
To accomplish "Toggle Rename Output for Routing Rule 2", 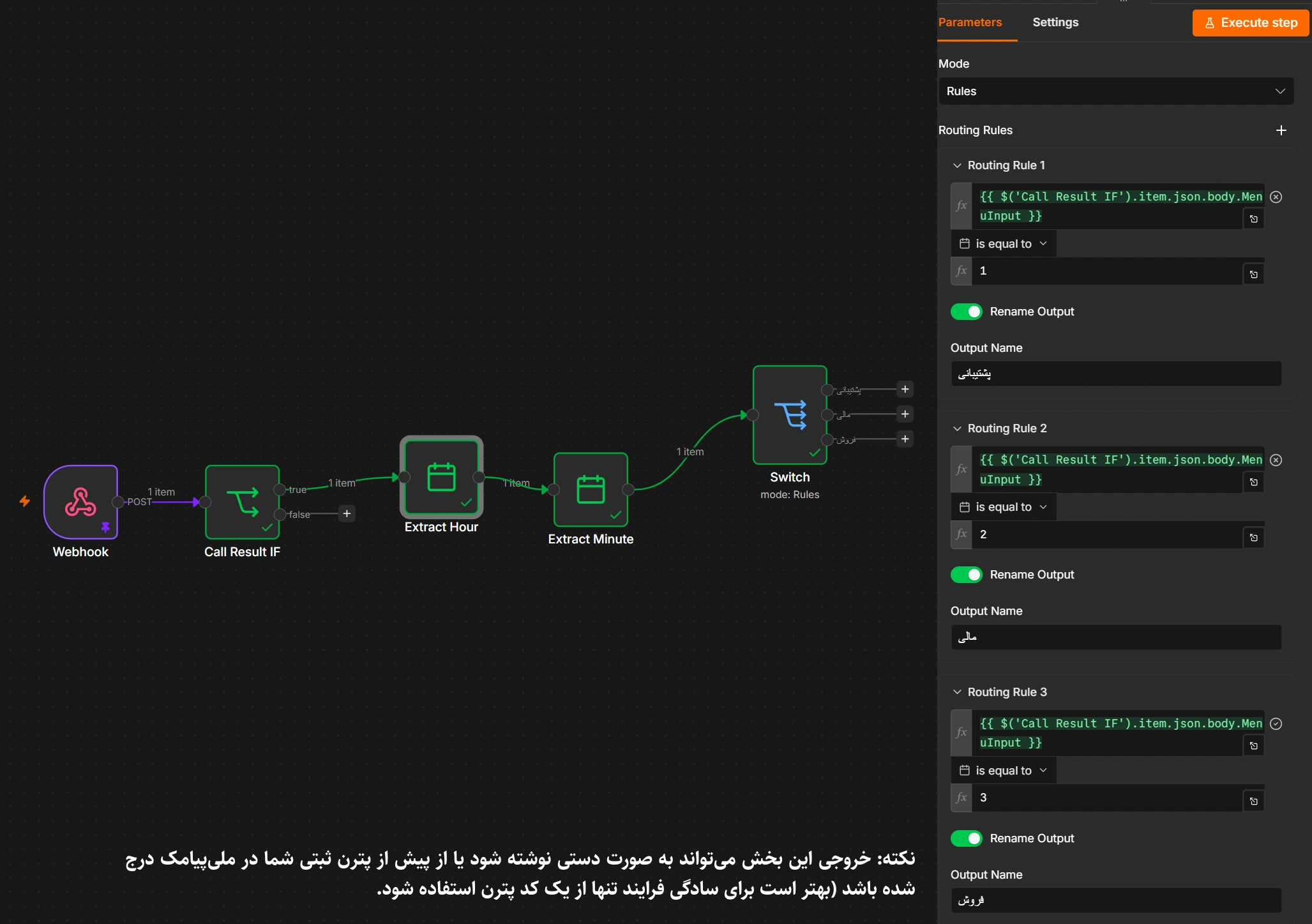I will [x=967, y=575].
